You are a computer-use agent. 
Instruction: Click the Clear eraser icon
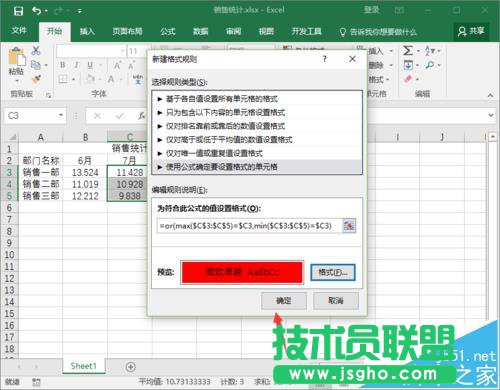click(x=408, y=79)
